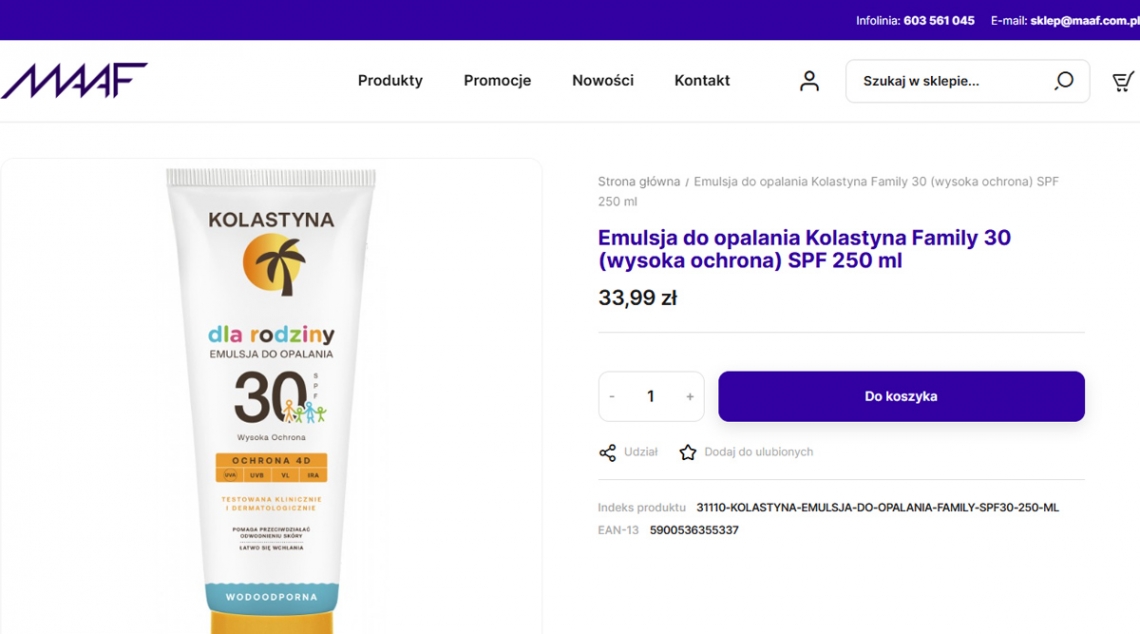
Task: Open the Nowości section
Action: point(602,81)
